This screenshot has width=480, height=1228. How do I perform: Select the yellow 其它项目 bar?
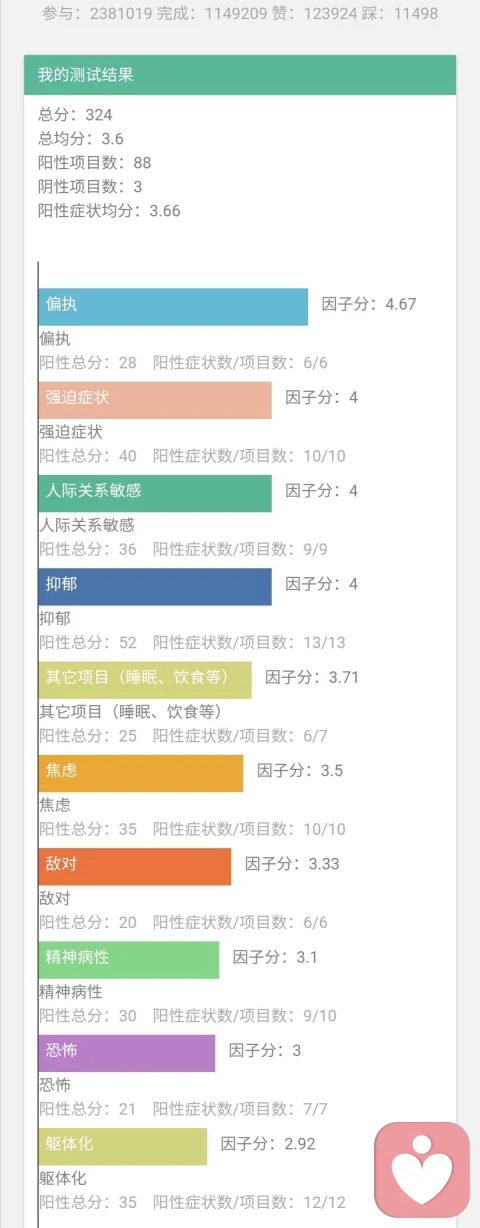point(145,680)
